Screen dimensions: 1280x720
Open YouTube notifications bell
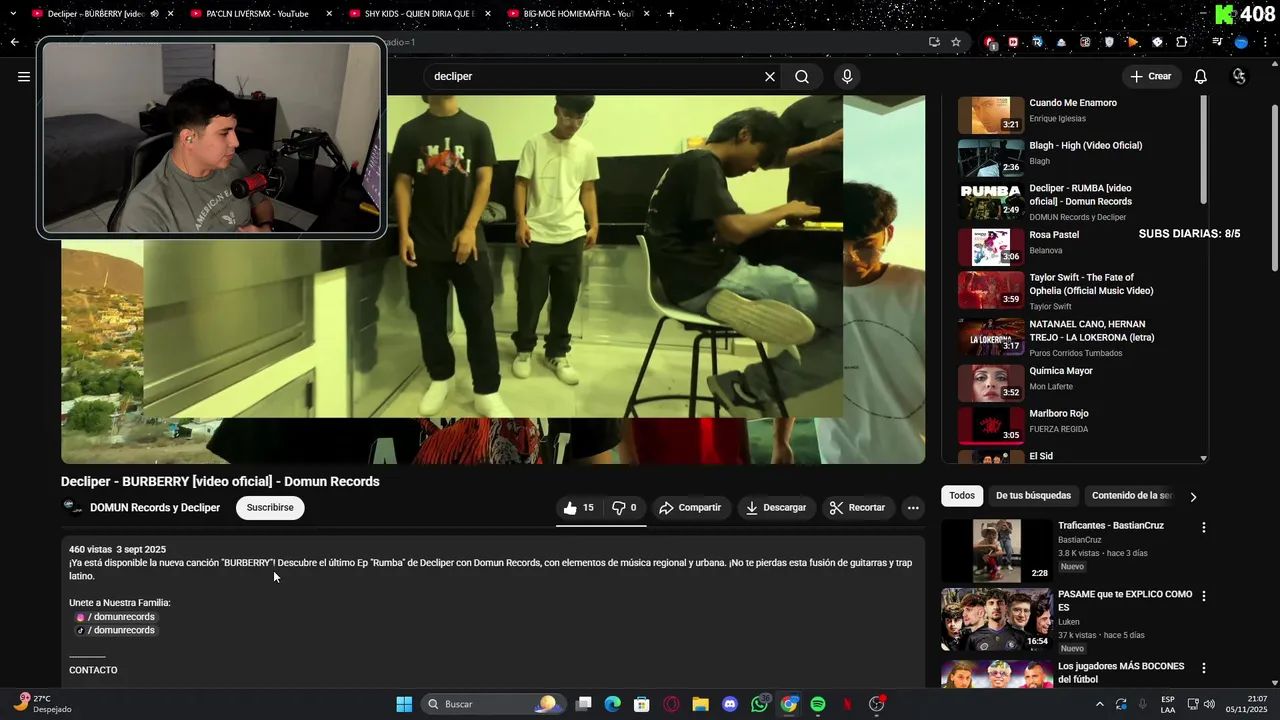[x=1201, y=76]
